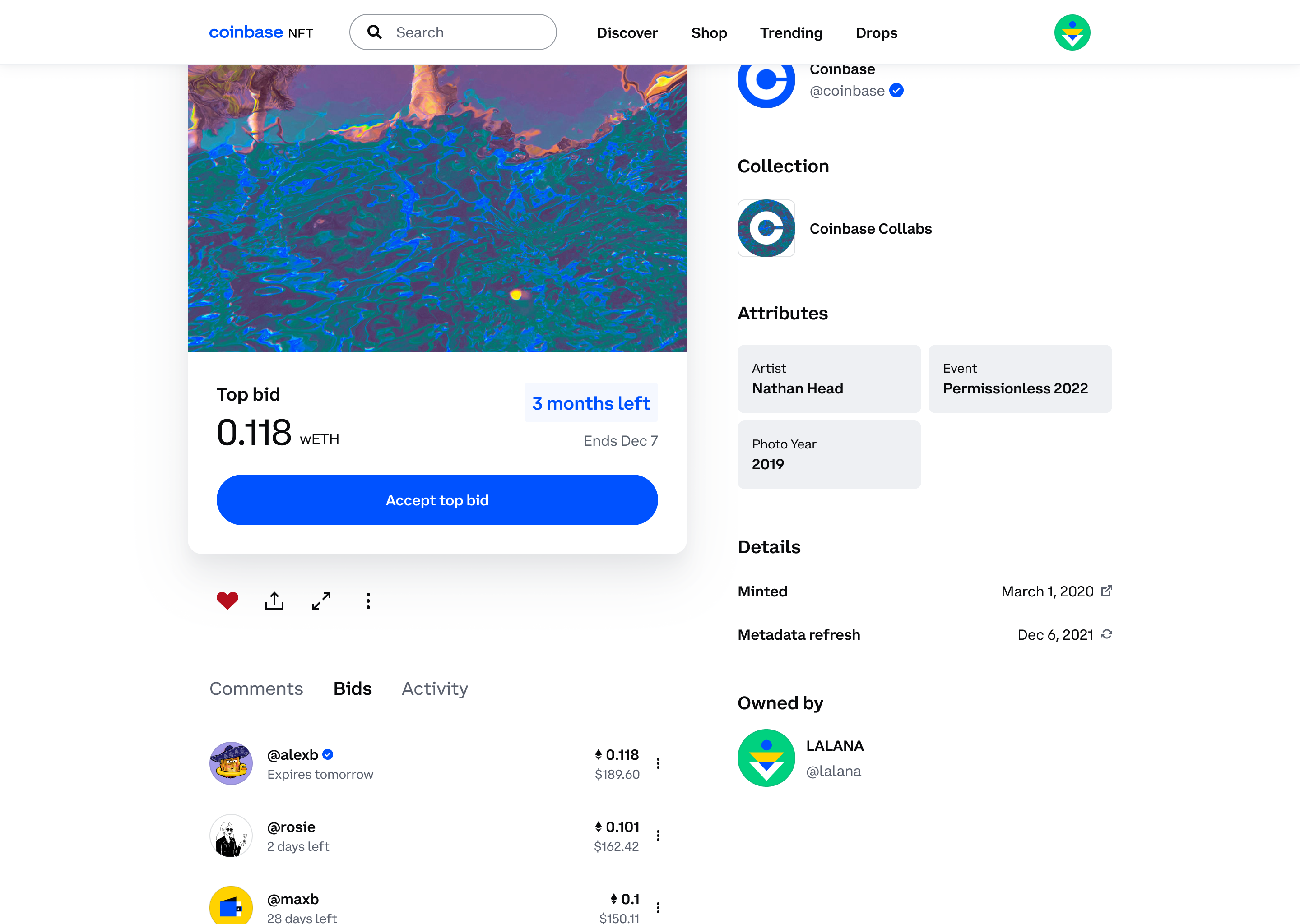Open more options below the artwork
Viewport: 1300px width, 924px height.
(368, 601)
